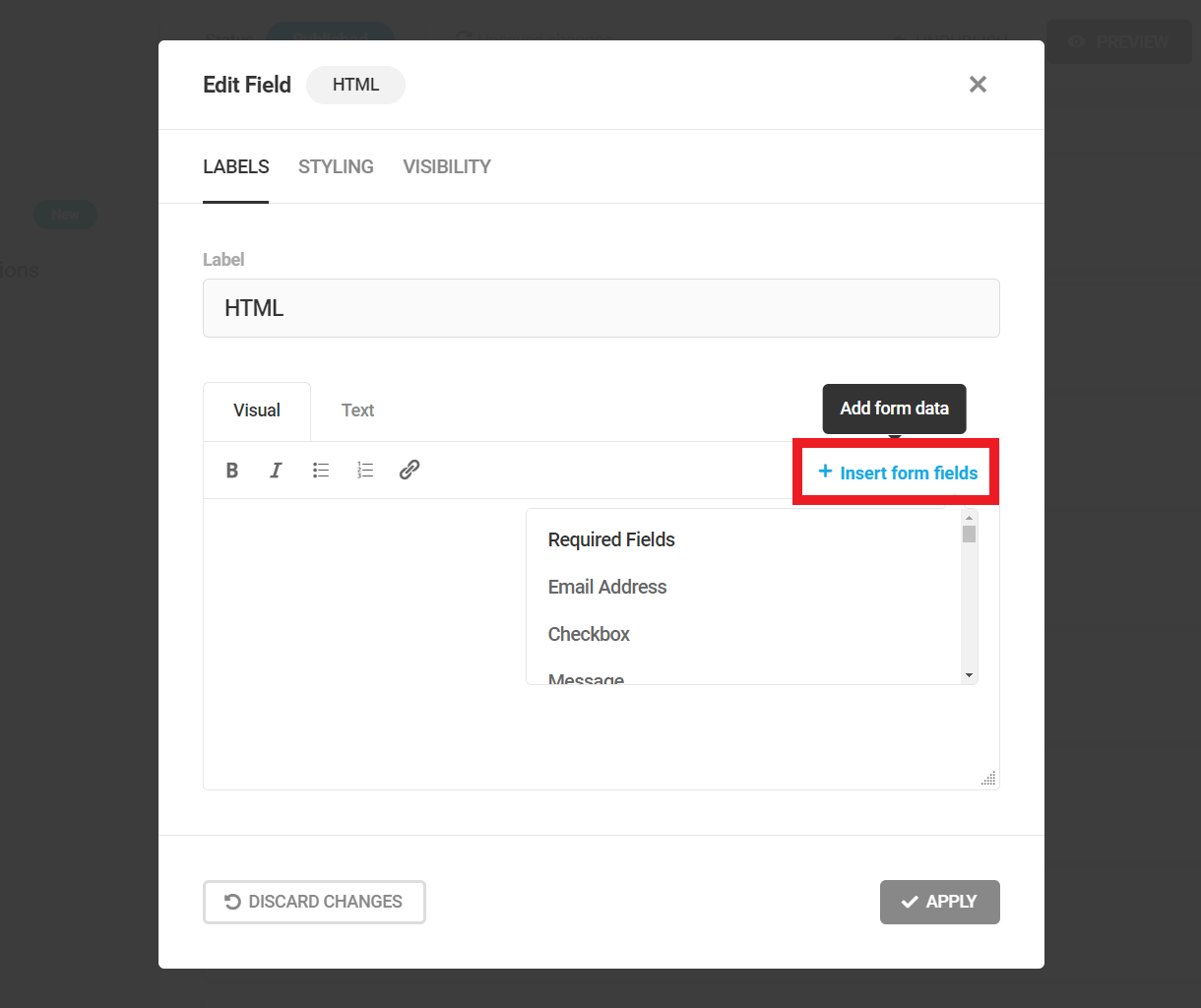Click the PREVIEW button behind dialog
This screenshot has width=1201, height=1008.
1118,41
